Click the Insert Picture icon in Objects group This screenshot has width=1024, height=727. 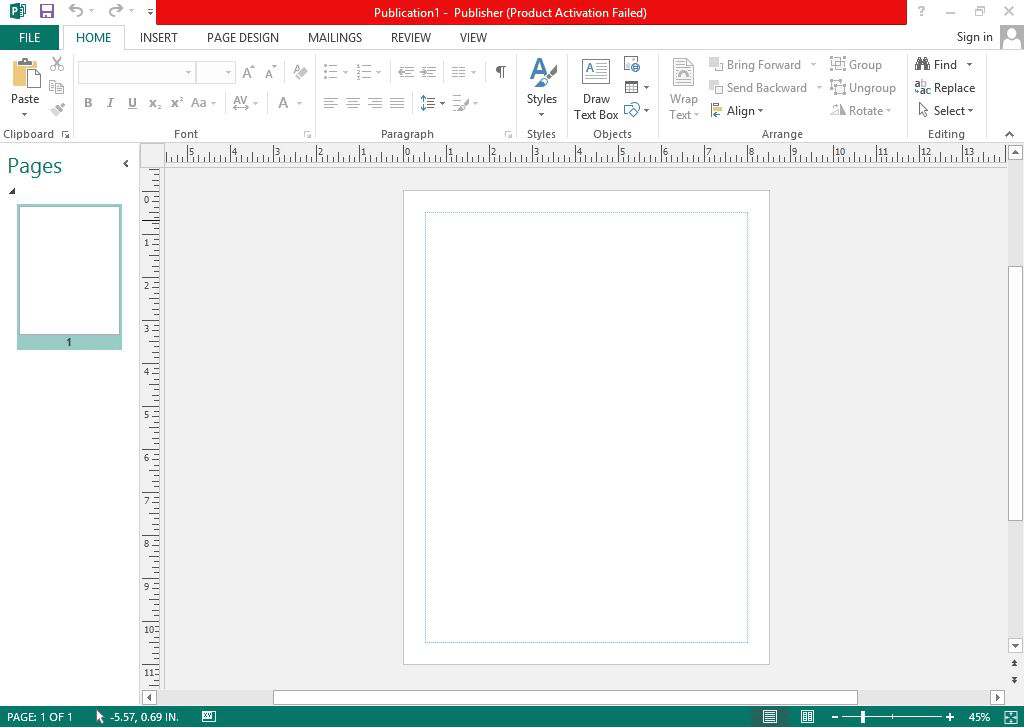(632, 63)
